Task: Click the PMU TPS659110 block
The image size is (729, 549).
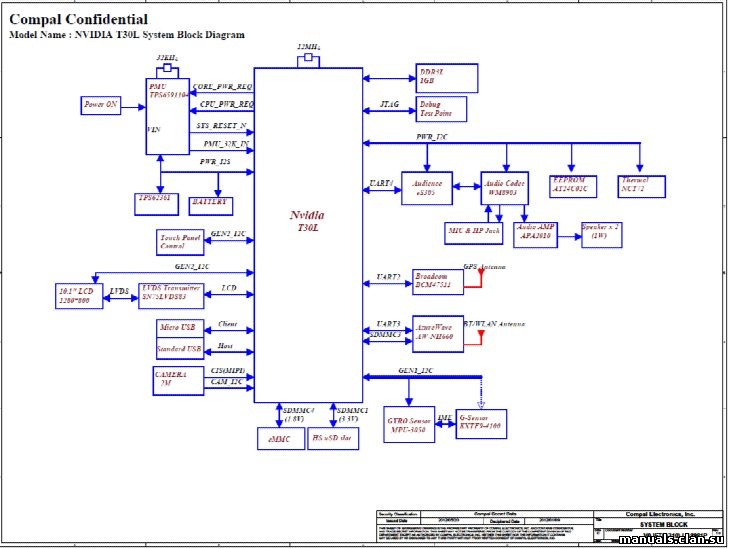Action: coord(167,116)
